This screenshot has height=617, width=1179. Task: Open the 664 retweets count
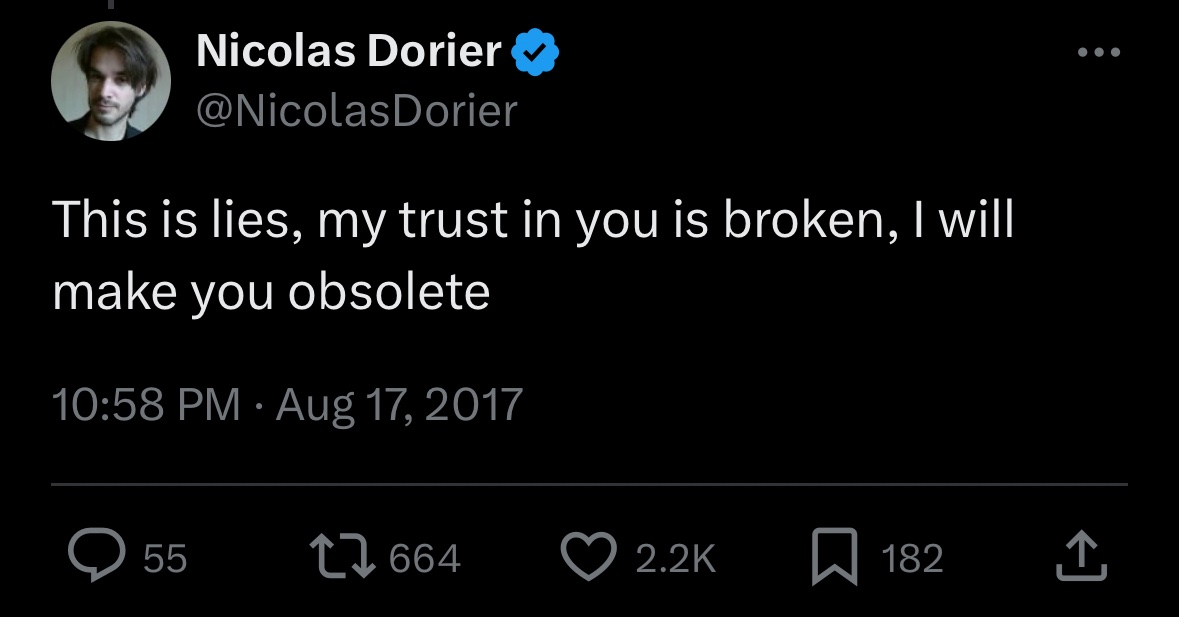click(424, 558)
